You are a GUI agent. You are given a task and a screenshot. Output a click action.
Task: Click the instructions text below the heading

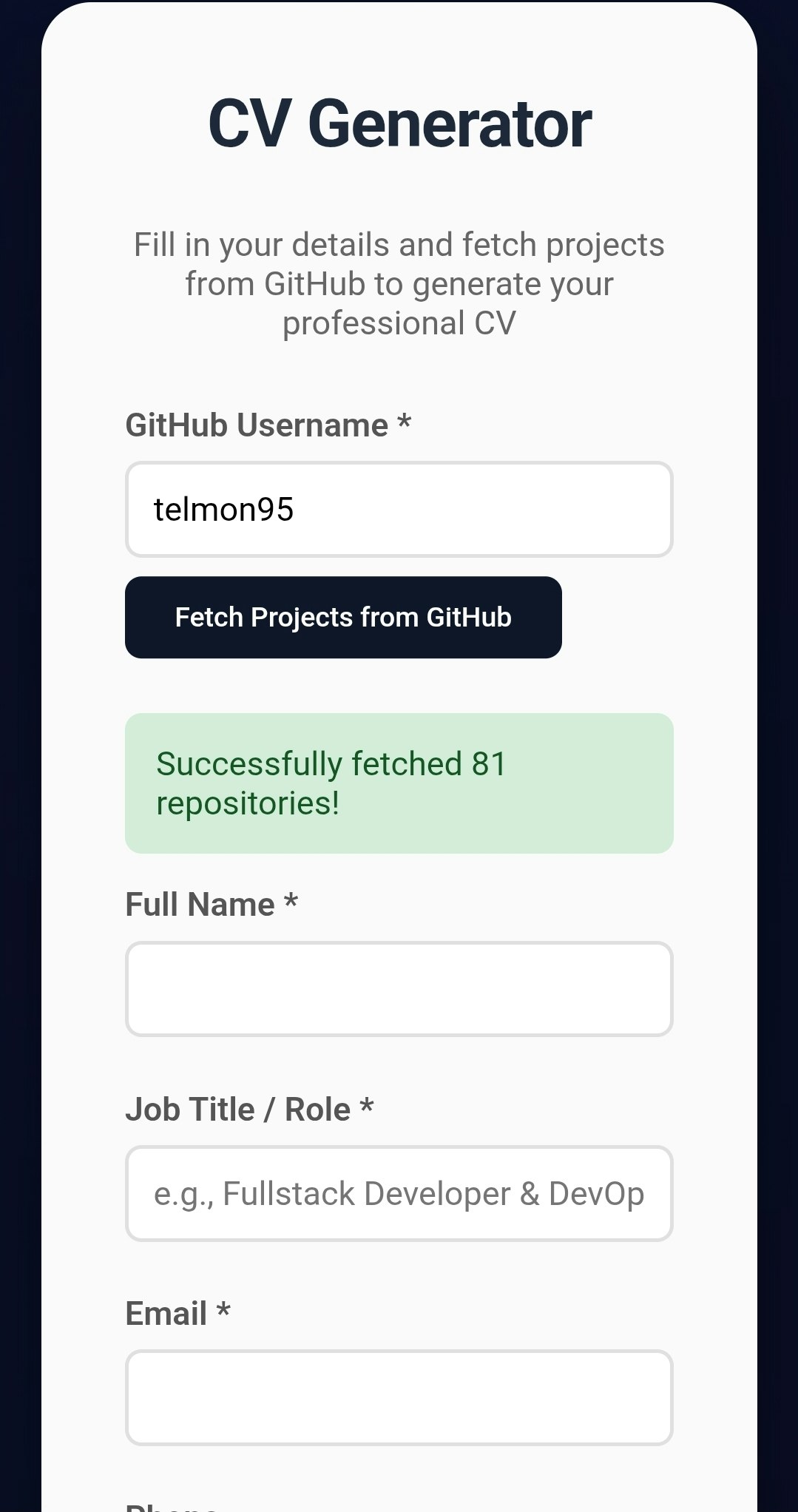pyautogui.click(x=399, y=283)
